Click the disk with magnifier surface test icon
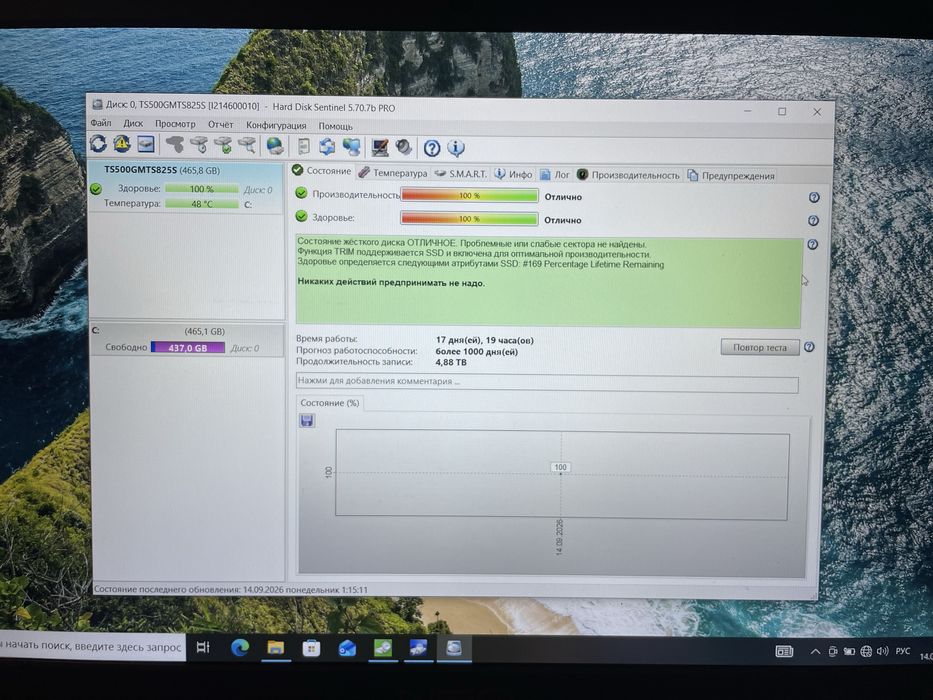This screenshot has height=700, width=933. tap(247, 145)
